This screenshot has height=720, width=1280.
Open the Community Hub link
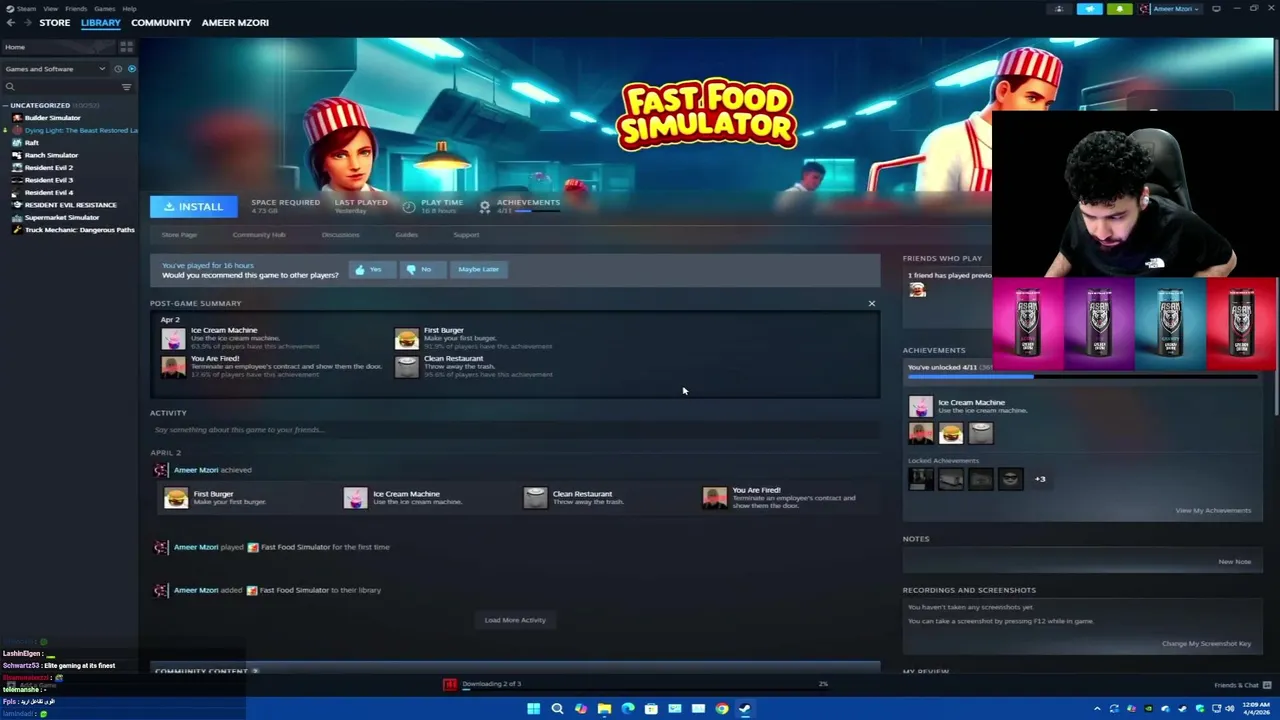click(x=259, y=235)
